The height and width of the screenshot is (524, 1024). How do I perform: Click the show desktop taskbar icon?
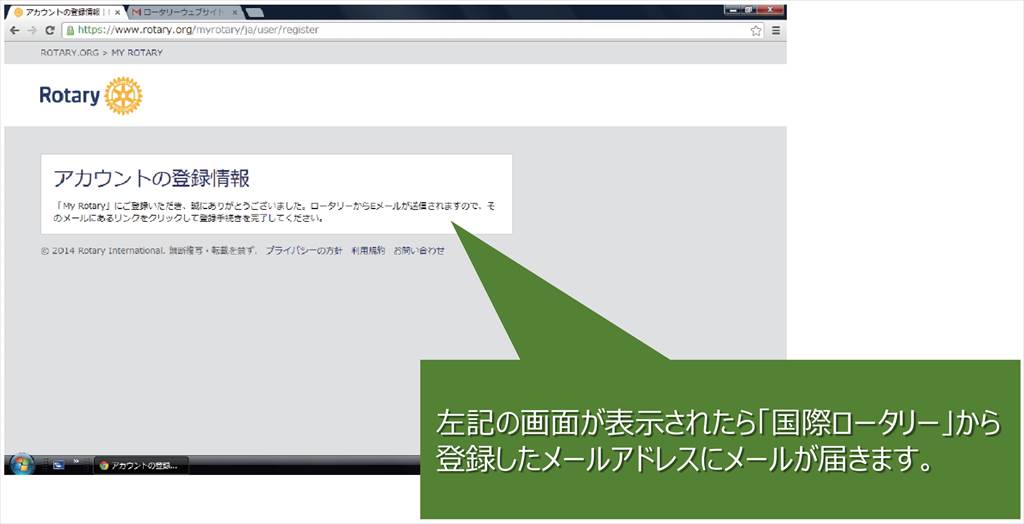tap(58, 465)
